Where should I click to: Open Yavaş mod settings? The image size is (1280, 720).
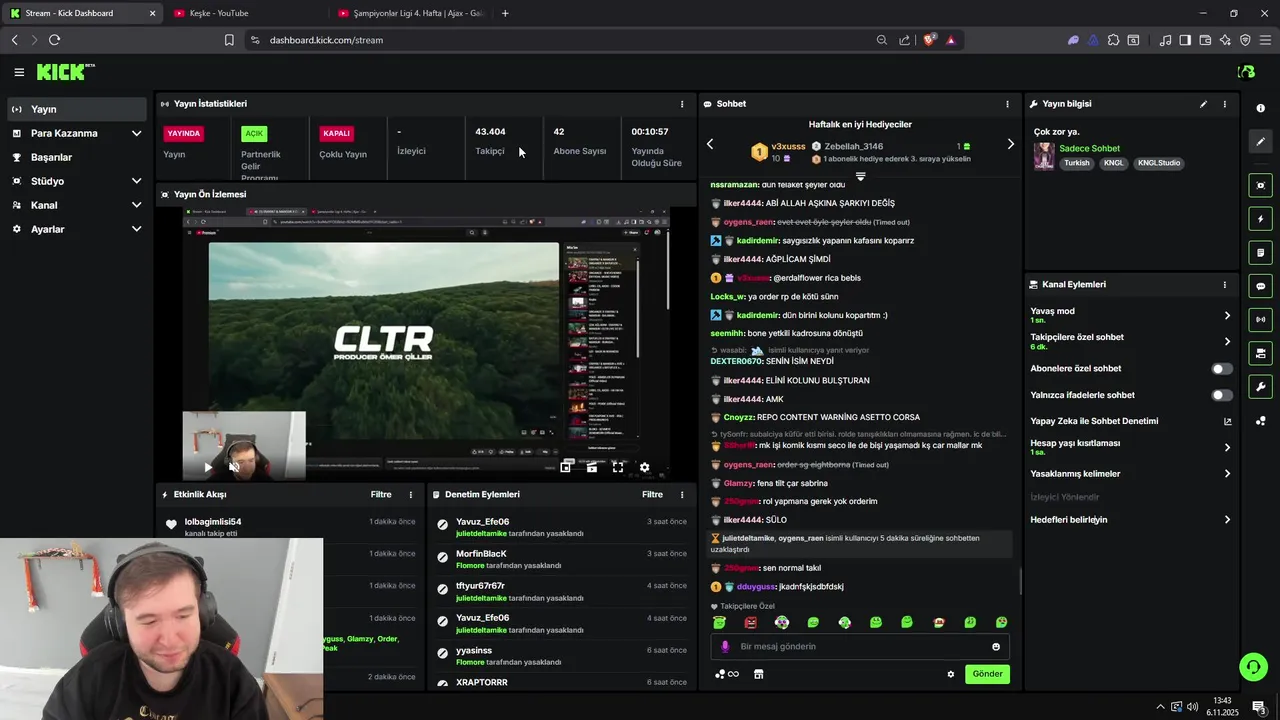[1130, 315]
